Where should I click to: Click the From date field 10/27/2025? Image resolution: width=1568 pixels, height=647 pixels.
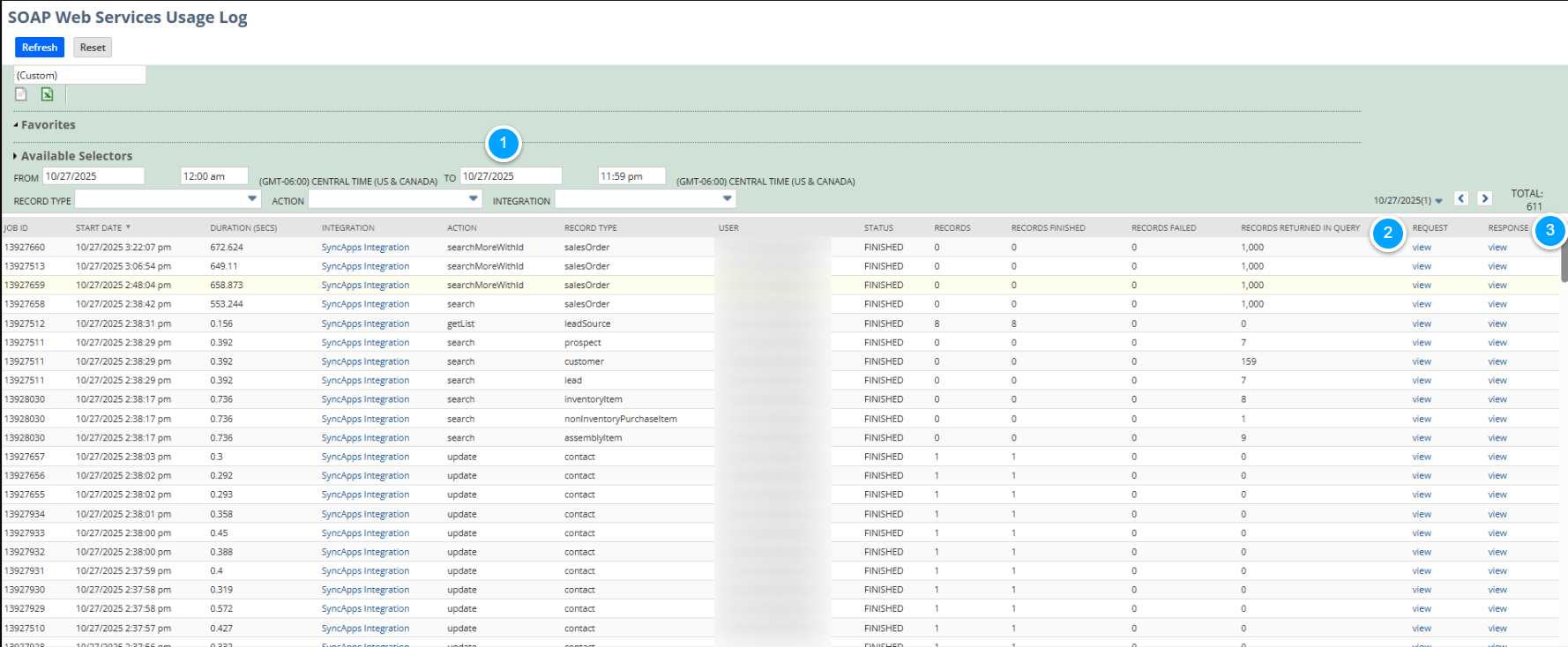tap(93, 176)
